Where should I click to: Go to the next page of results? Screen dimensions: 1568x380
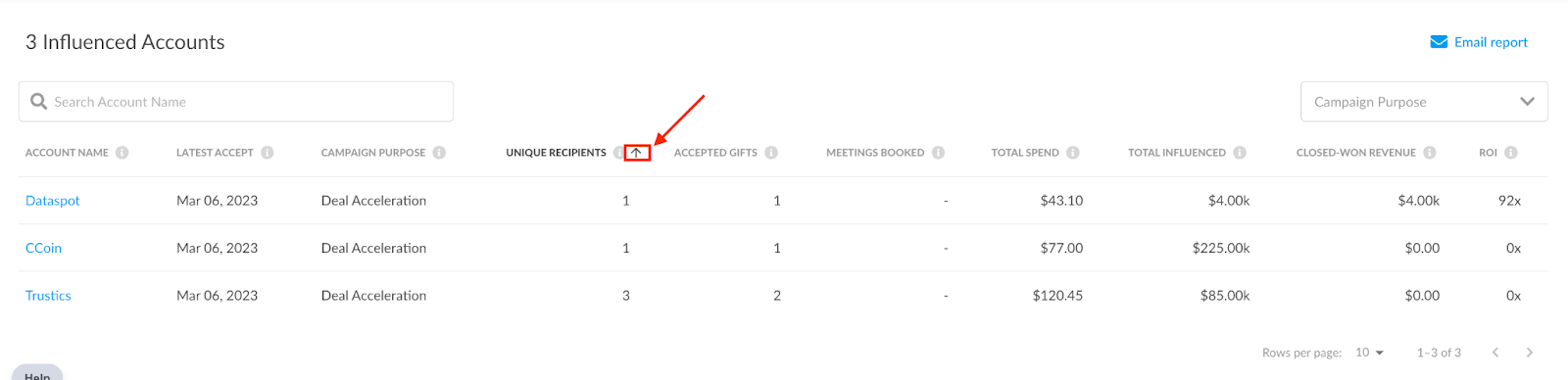1530,353
